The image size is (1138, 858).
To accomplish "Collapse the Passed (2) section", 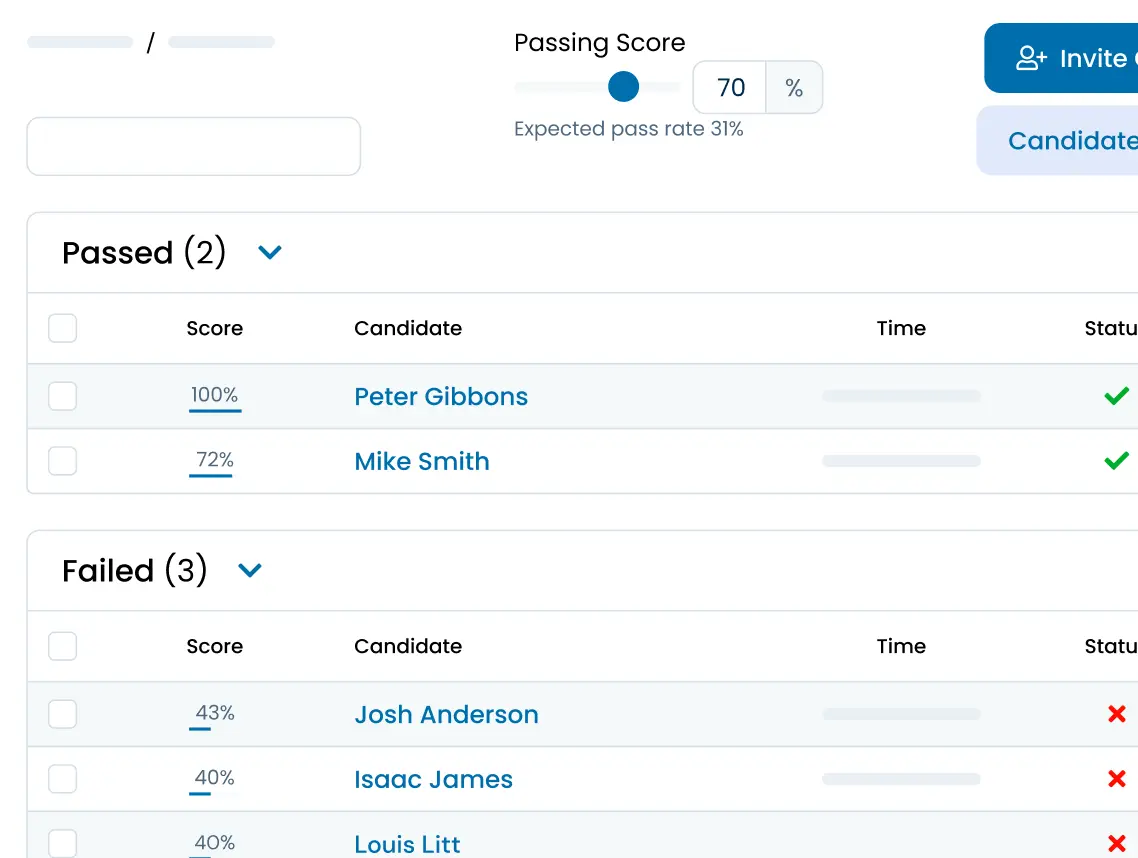I will (x=269, y=252).
